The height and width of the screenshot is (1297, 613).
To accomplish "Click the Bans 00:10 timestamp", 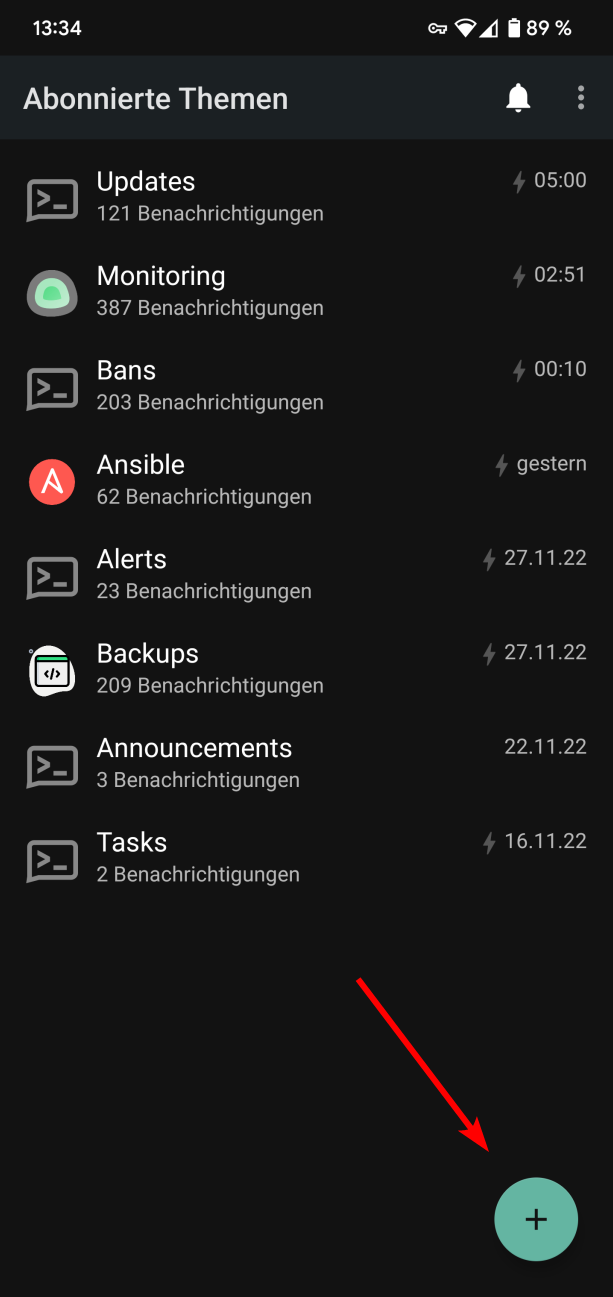I will point(560,369).
